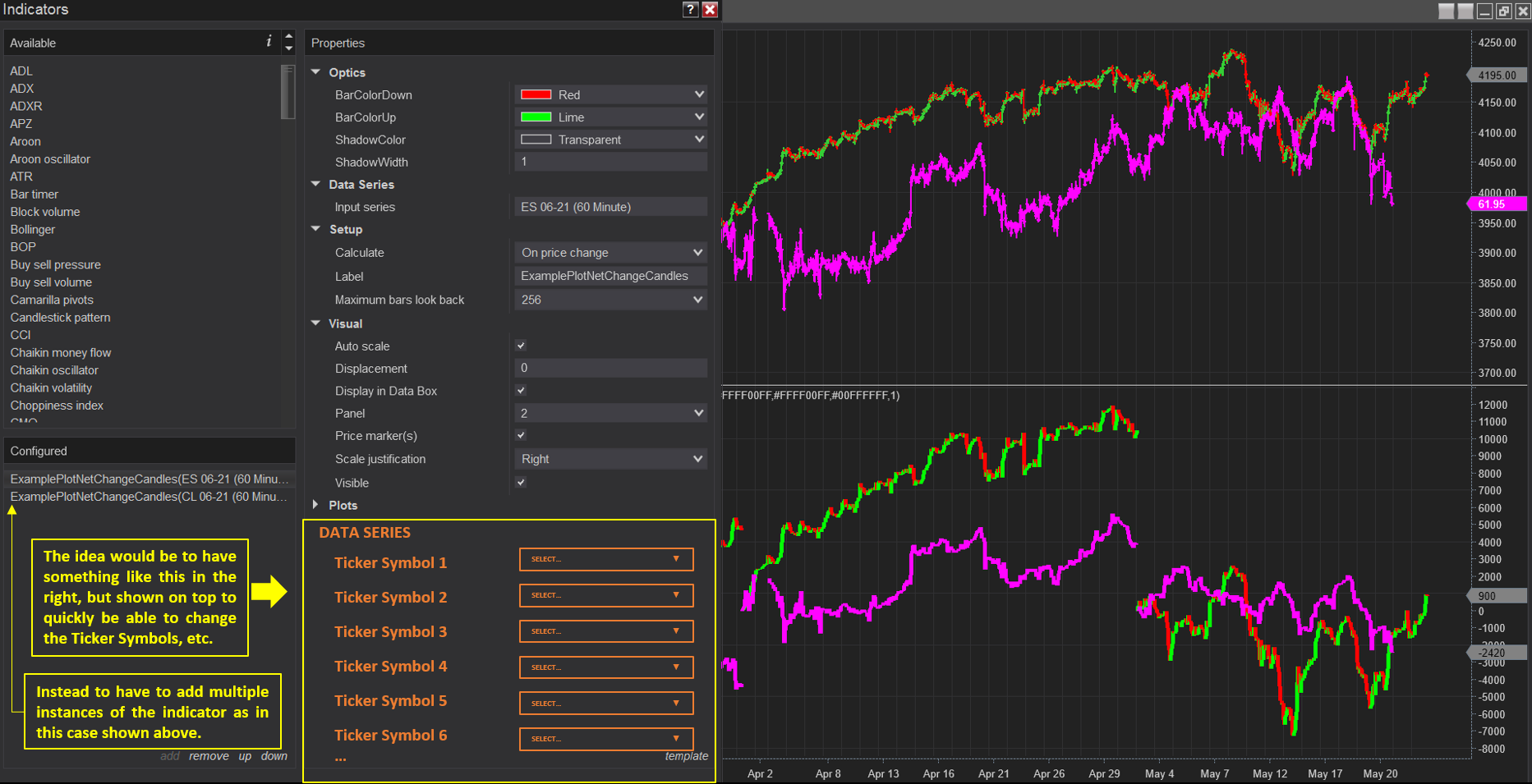
Task: Click the up sort arrow above the indicator list
Action: click(x=288, y=35)
